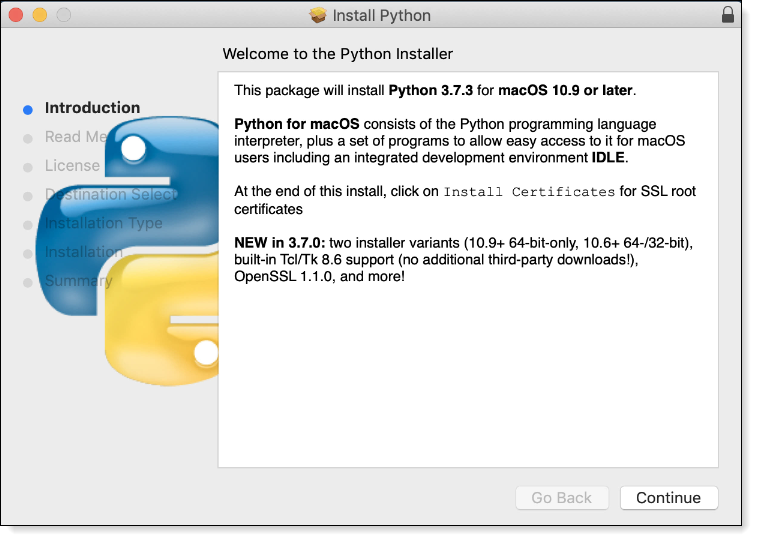
Task: Click the bold 'NEW in 3.7.0:' text
Action: 280,243
